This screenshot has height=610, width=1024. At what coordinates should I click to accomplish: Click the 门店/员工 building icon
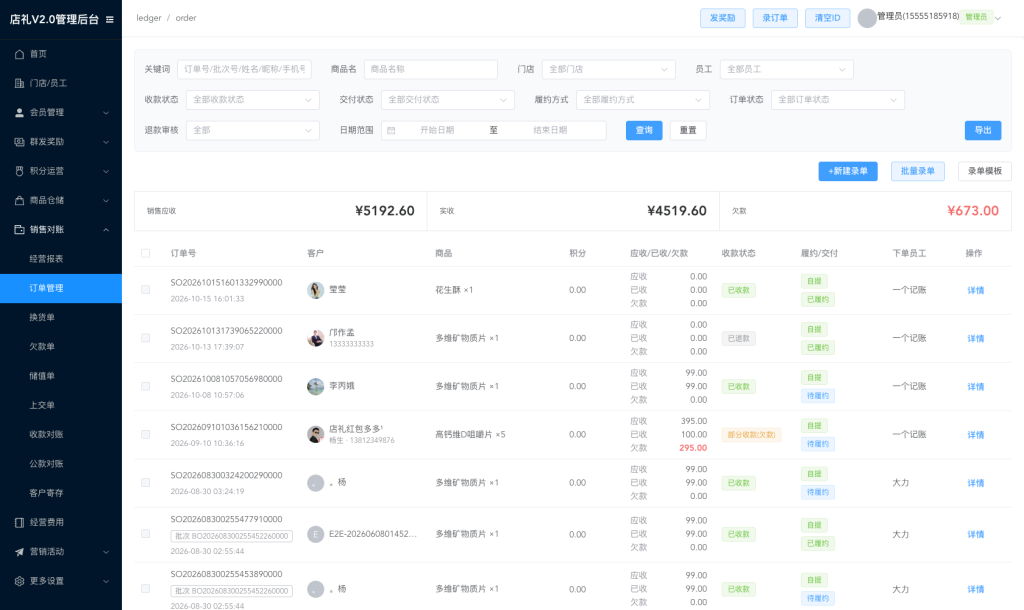click(20, 84)
